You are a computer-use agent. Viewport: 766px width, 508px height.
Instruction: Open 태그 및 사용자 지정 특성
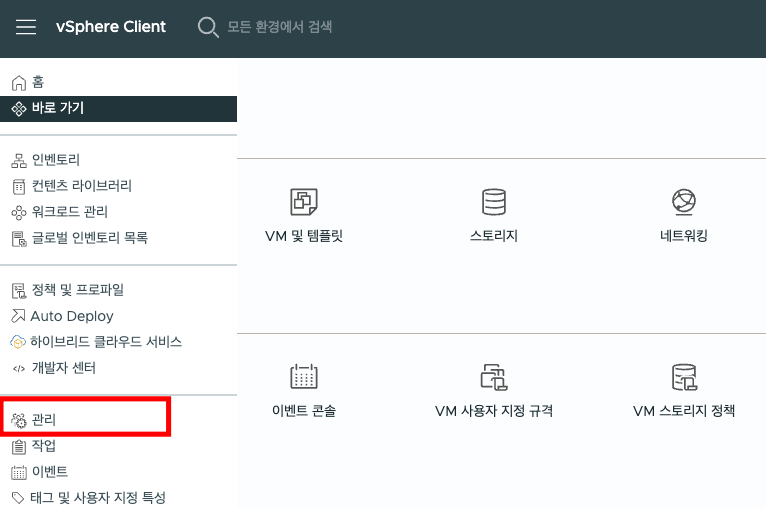98,497
